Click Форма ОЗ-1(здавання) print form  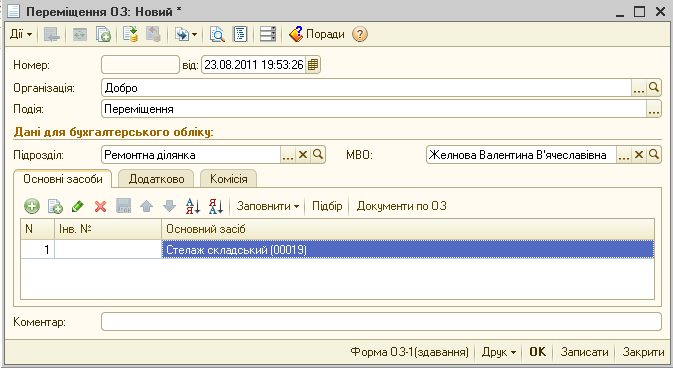409,352
